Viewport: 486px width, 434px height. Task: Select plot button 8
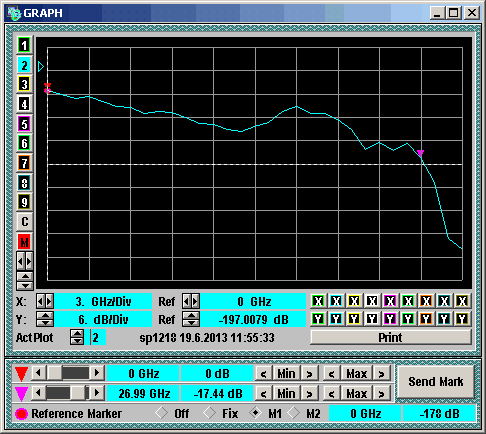[24, 183]
